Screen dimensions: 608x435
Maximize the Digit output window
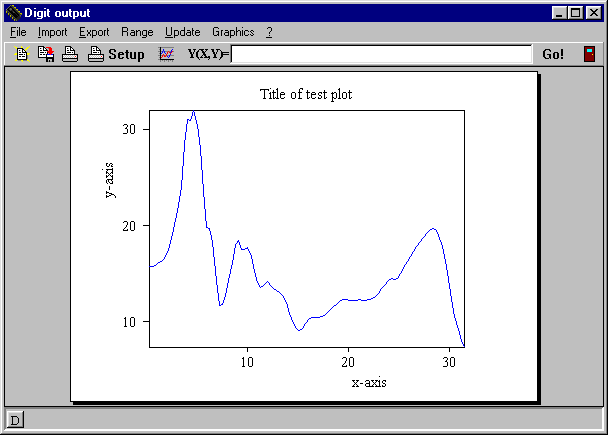(575, 12)
